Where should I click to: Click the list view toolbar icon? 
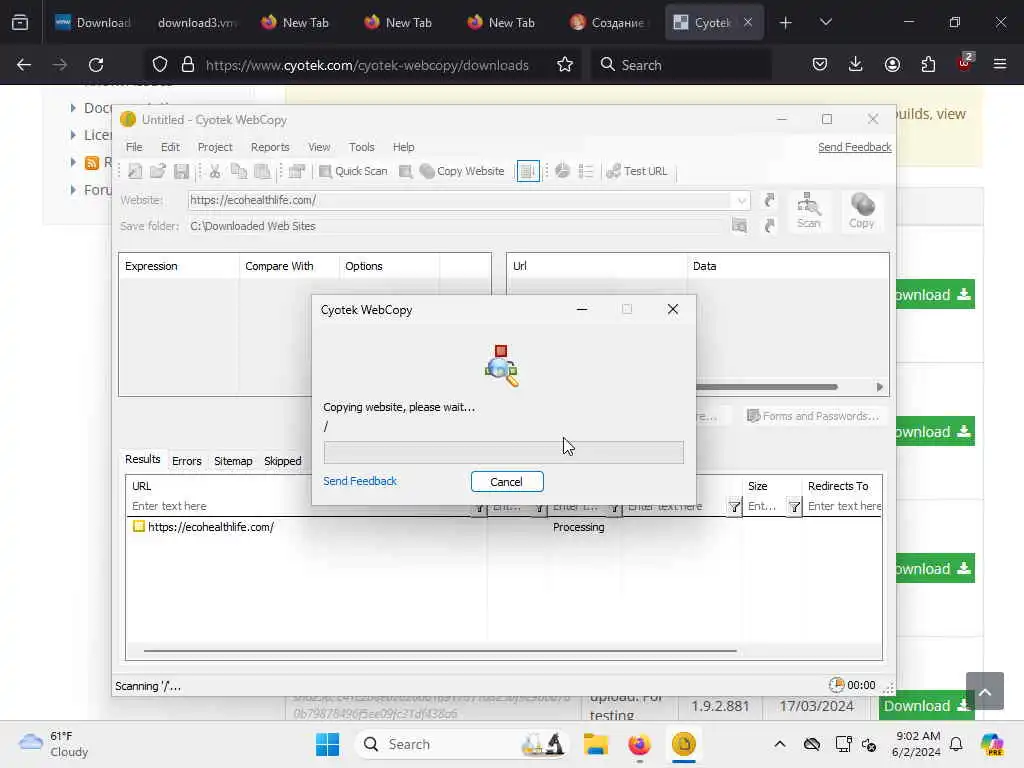[x=586, y=171]
